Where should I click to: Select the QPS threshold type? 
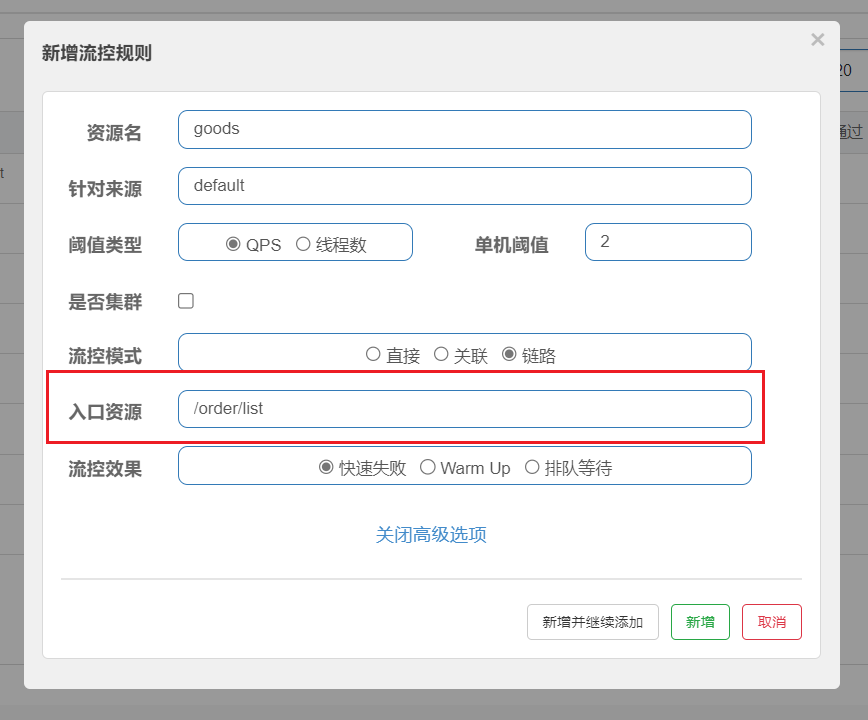[x=234, y=244]
